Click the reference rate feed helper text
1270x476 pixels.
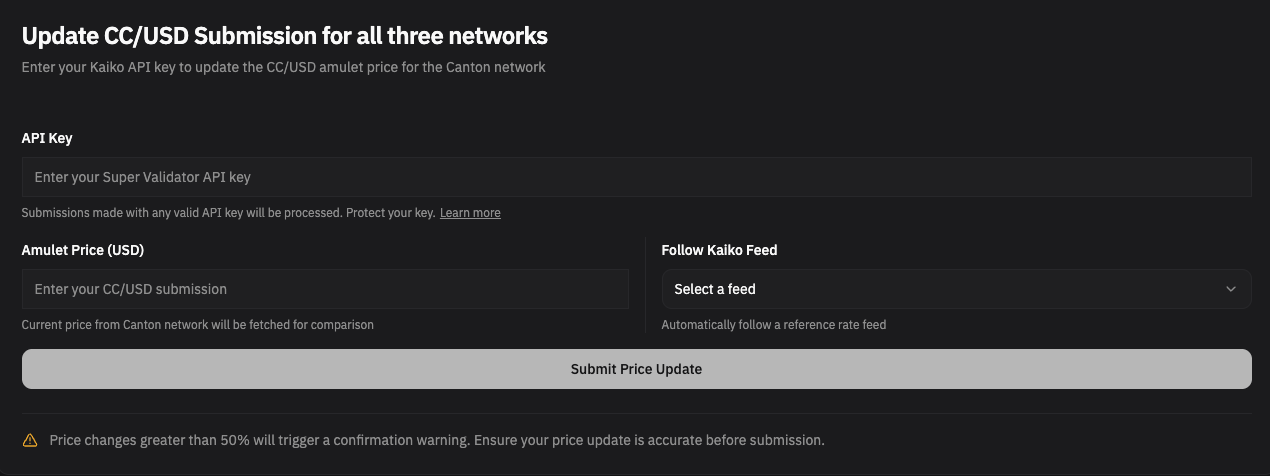tap(773, 325)
